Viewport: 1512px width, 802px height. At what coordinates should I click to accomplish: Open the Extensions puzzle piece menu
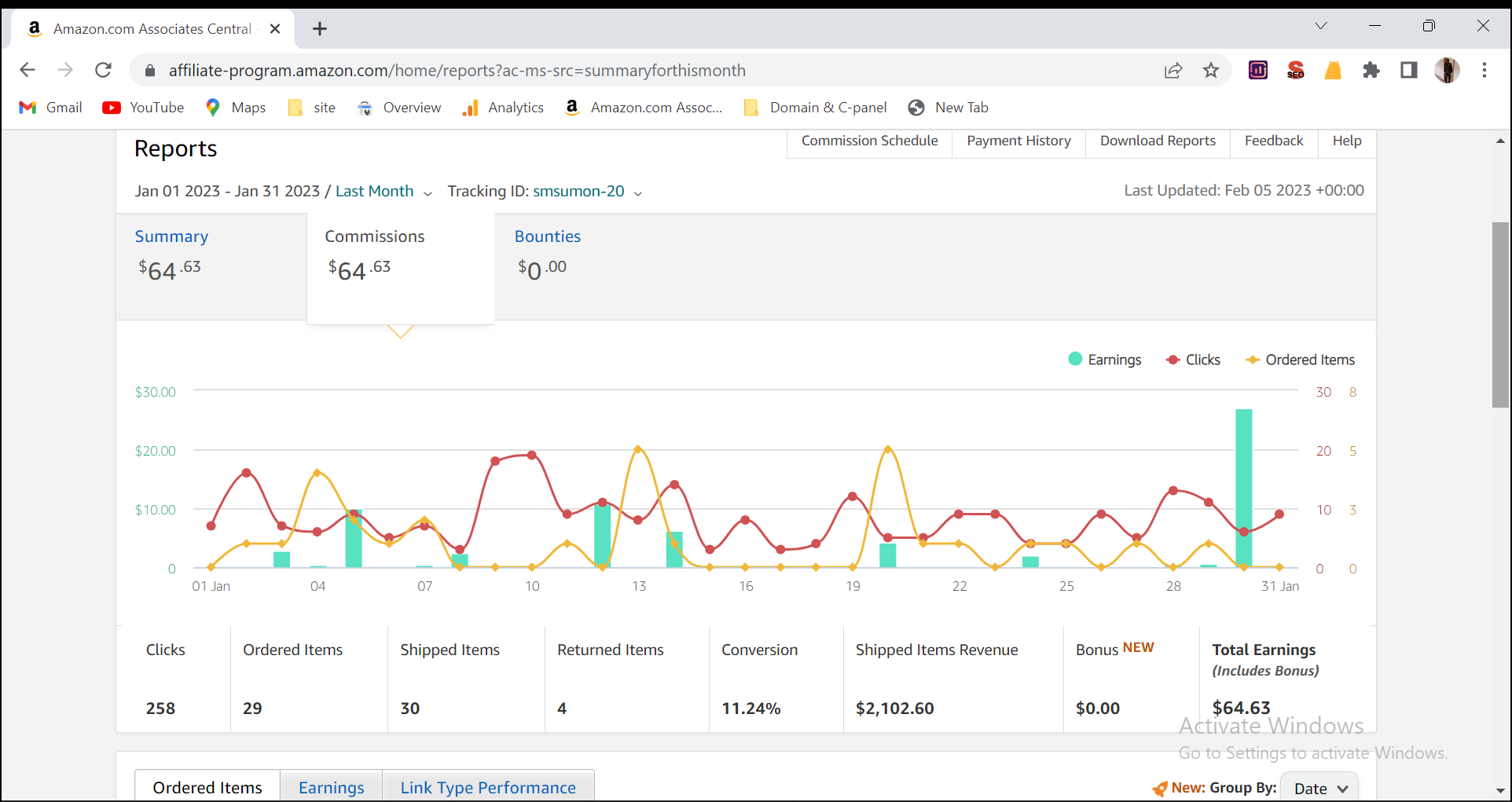[x=1371, y=71]
